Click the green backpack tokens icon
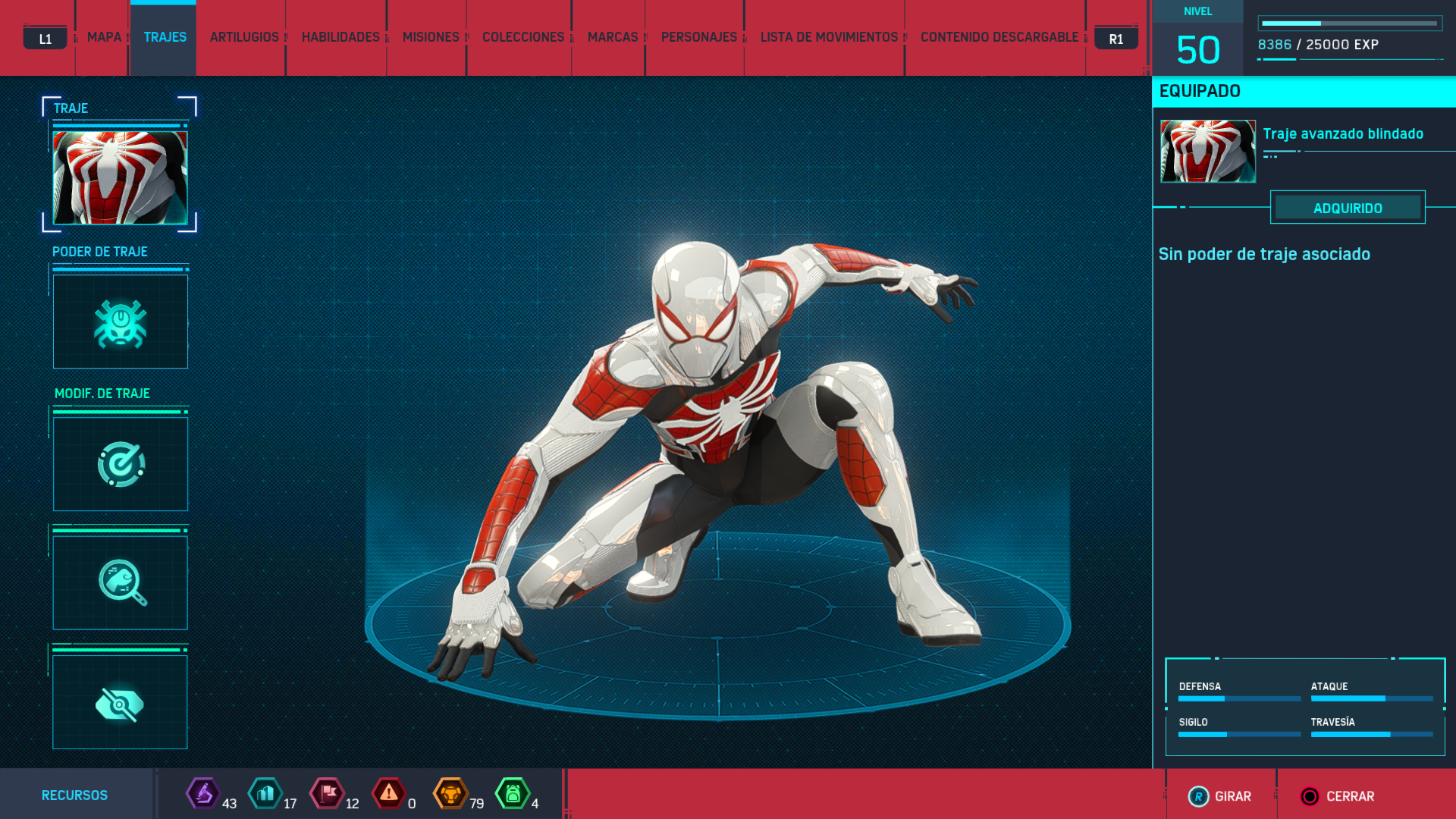Screen dimensions: 1456x819 (x=513, y=794)
